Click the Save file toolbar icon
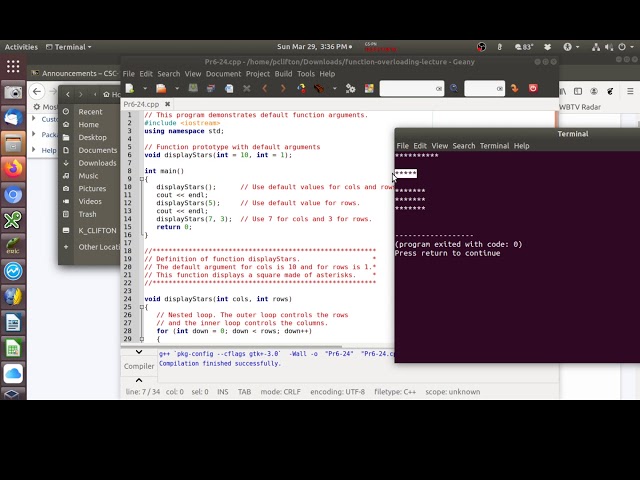The height and width of the screenshot is (480, 640). 193,88
